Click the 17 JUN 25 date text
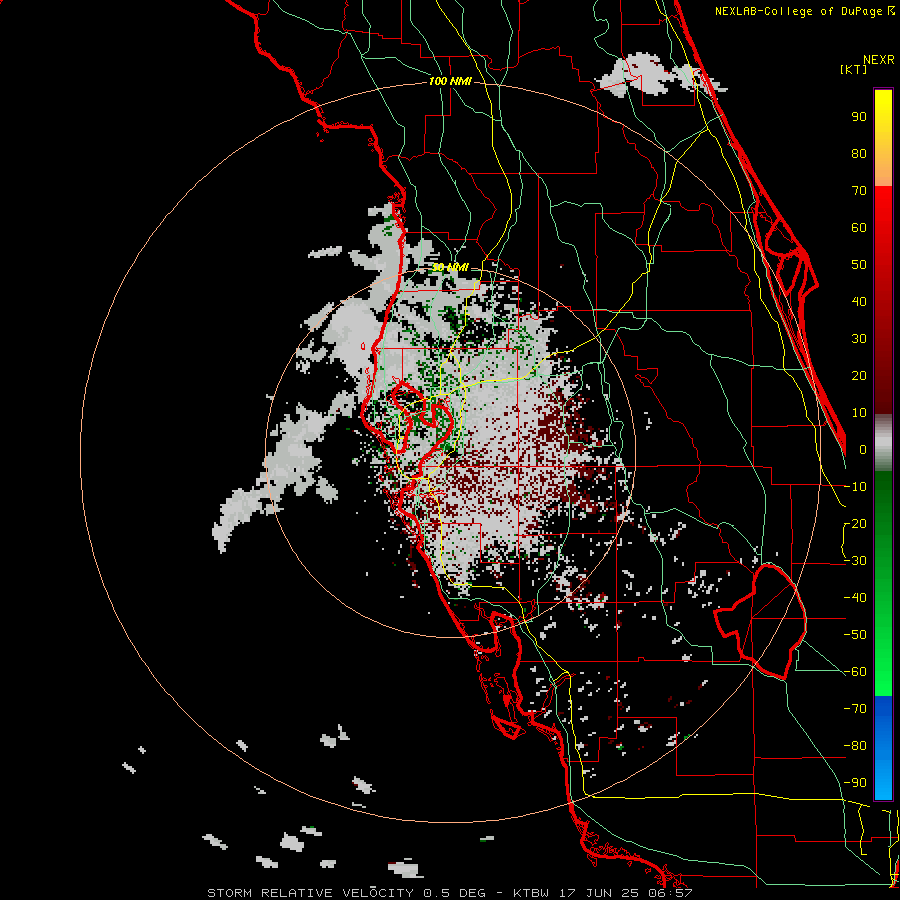The image size is (900, 900). point(600,893)
